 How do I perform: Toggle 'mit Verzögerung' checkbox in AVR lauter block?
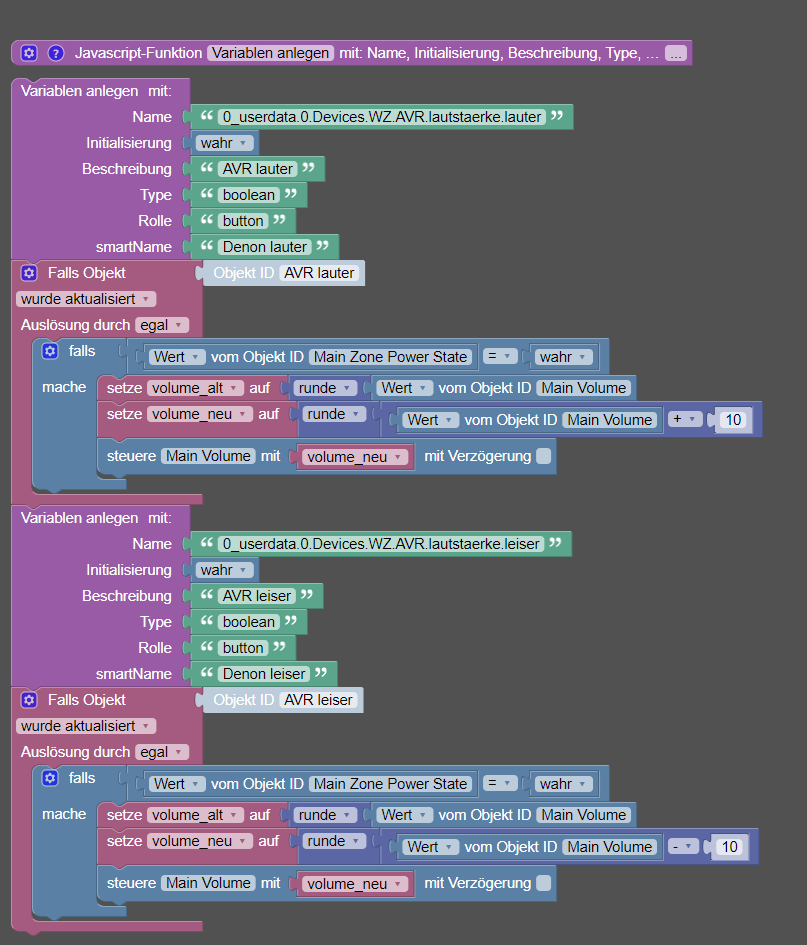click(544, 456)
